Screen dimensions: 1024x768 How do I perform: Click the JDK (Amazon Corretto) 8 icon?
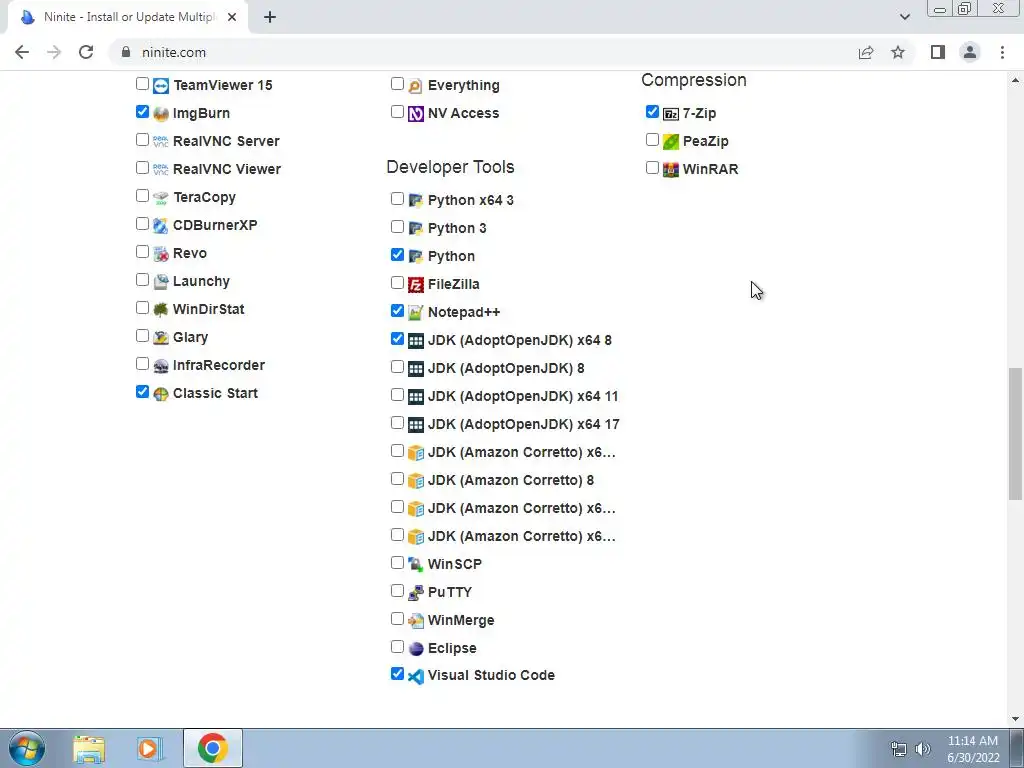[415, 481]
